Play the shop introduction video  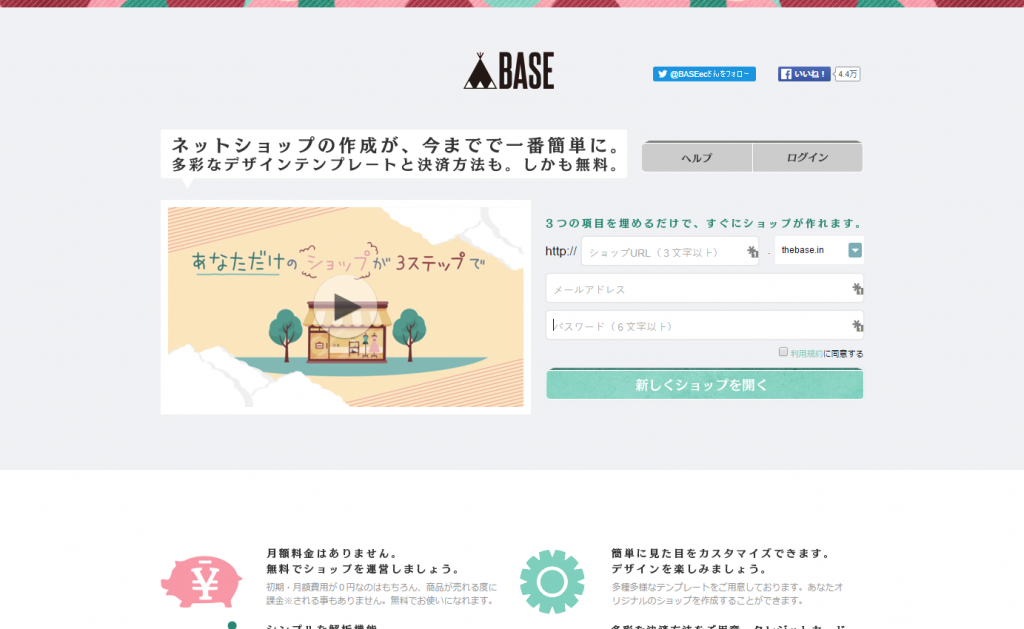[345, 306]
